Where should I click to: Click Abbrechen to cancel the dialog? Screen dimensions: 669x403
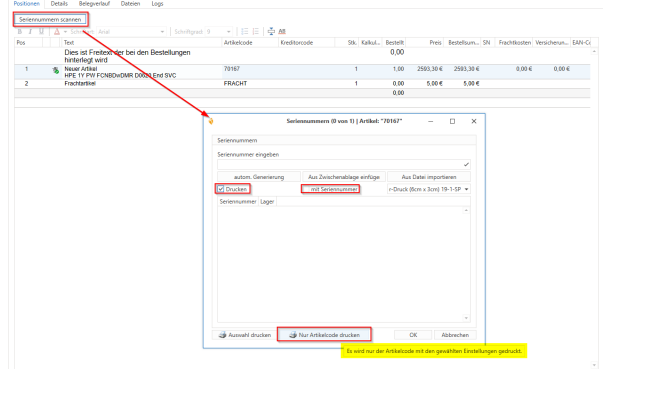click(454, 335)
